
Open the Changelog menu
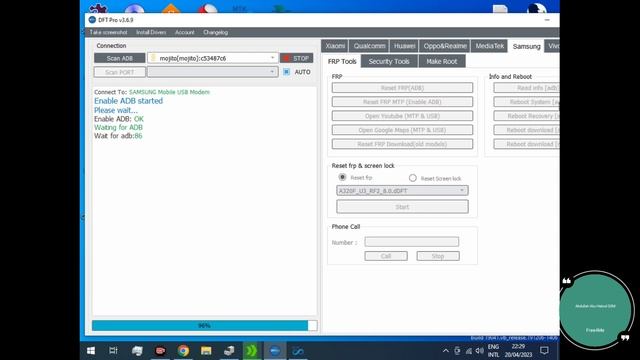(x=216, y=32)
